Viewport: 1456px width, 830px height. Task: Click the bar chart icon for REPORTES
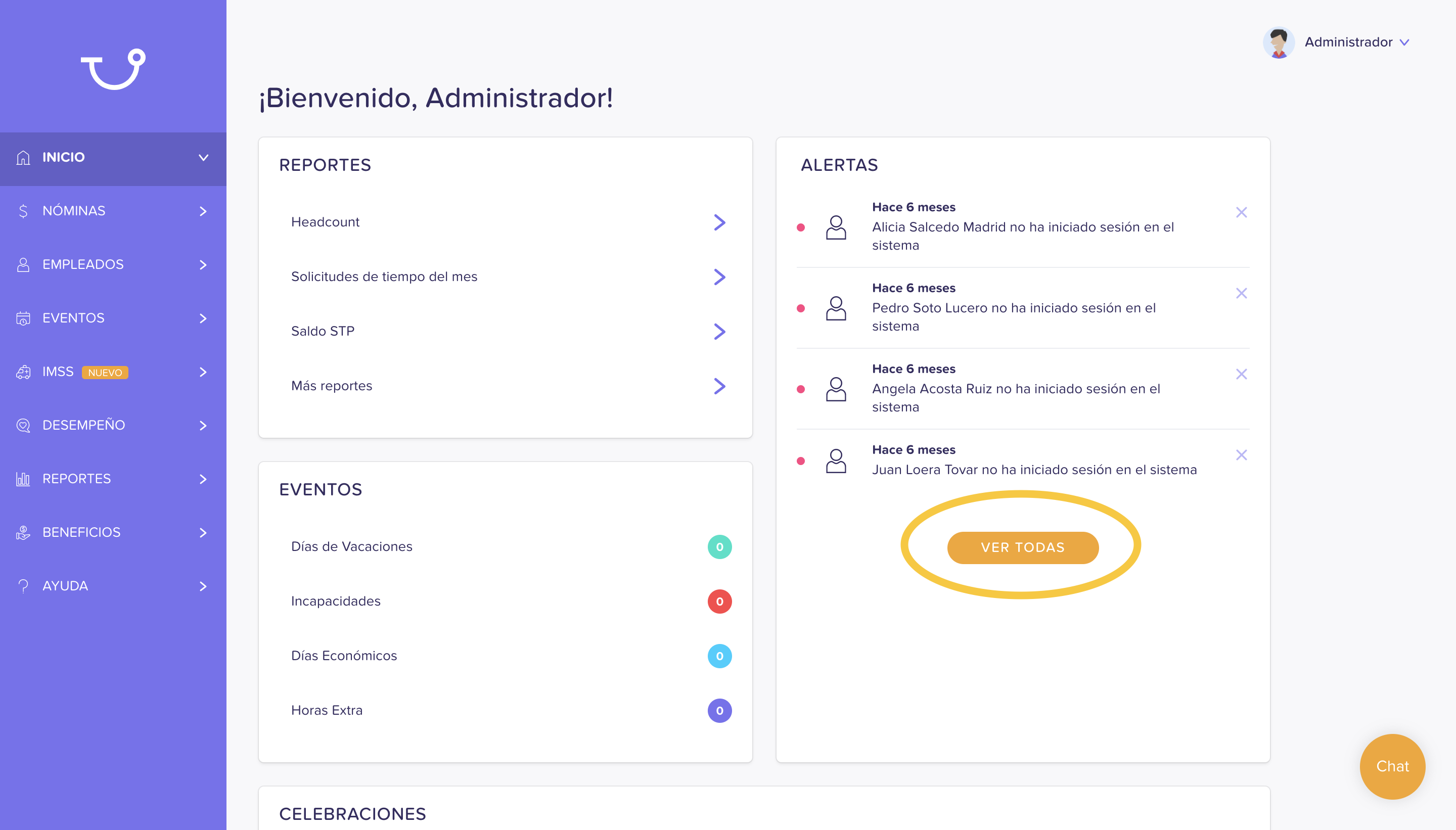(x=23, y=479)
